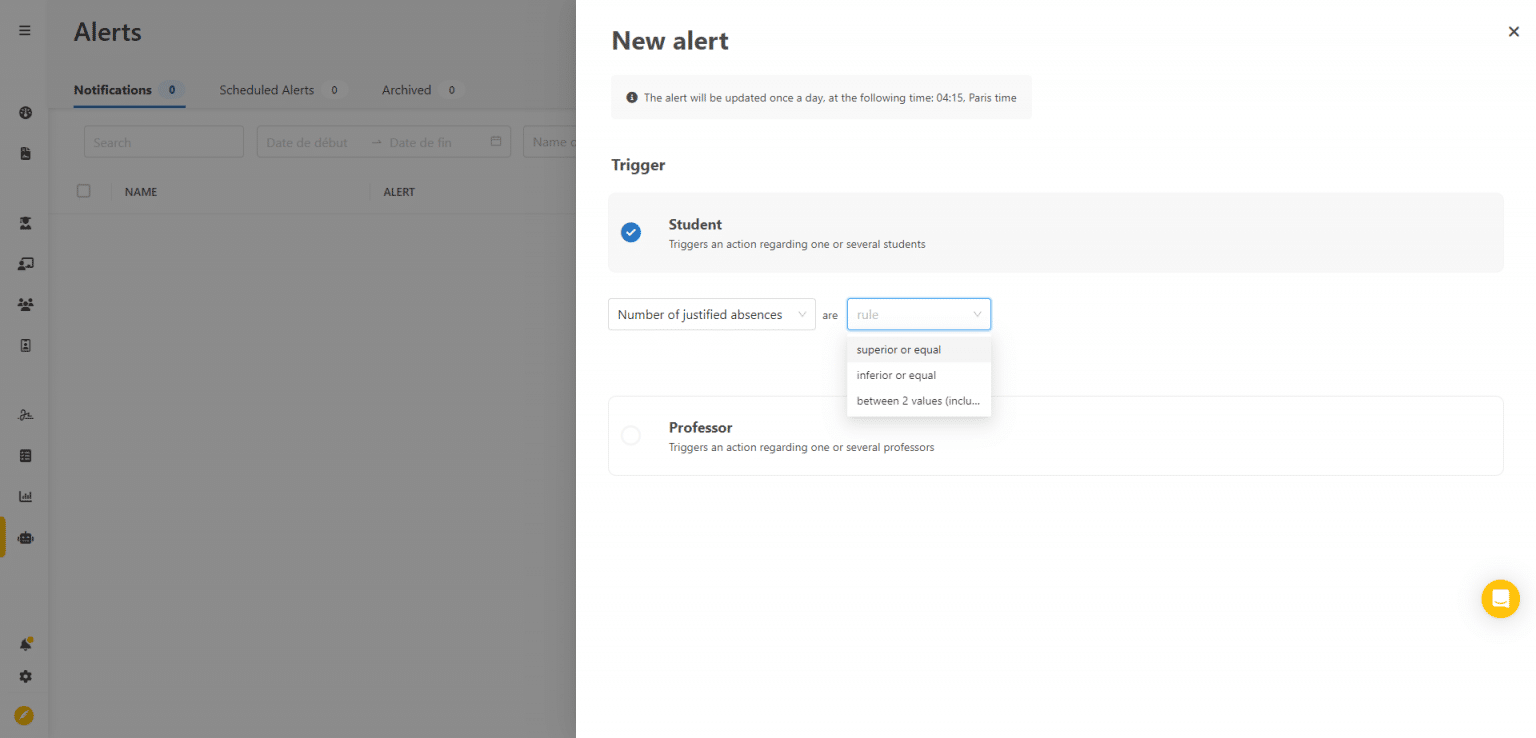Open the dashboard globe icon in sidebar
The height and width of the screenshot is (738, 1536).
pyautogui.click(x=24, y=113)
